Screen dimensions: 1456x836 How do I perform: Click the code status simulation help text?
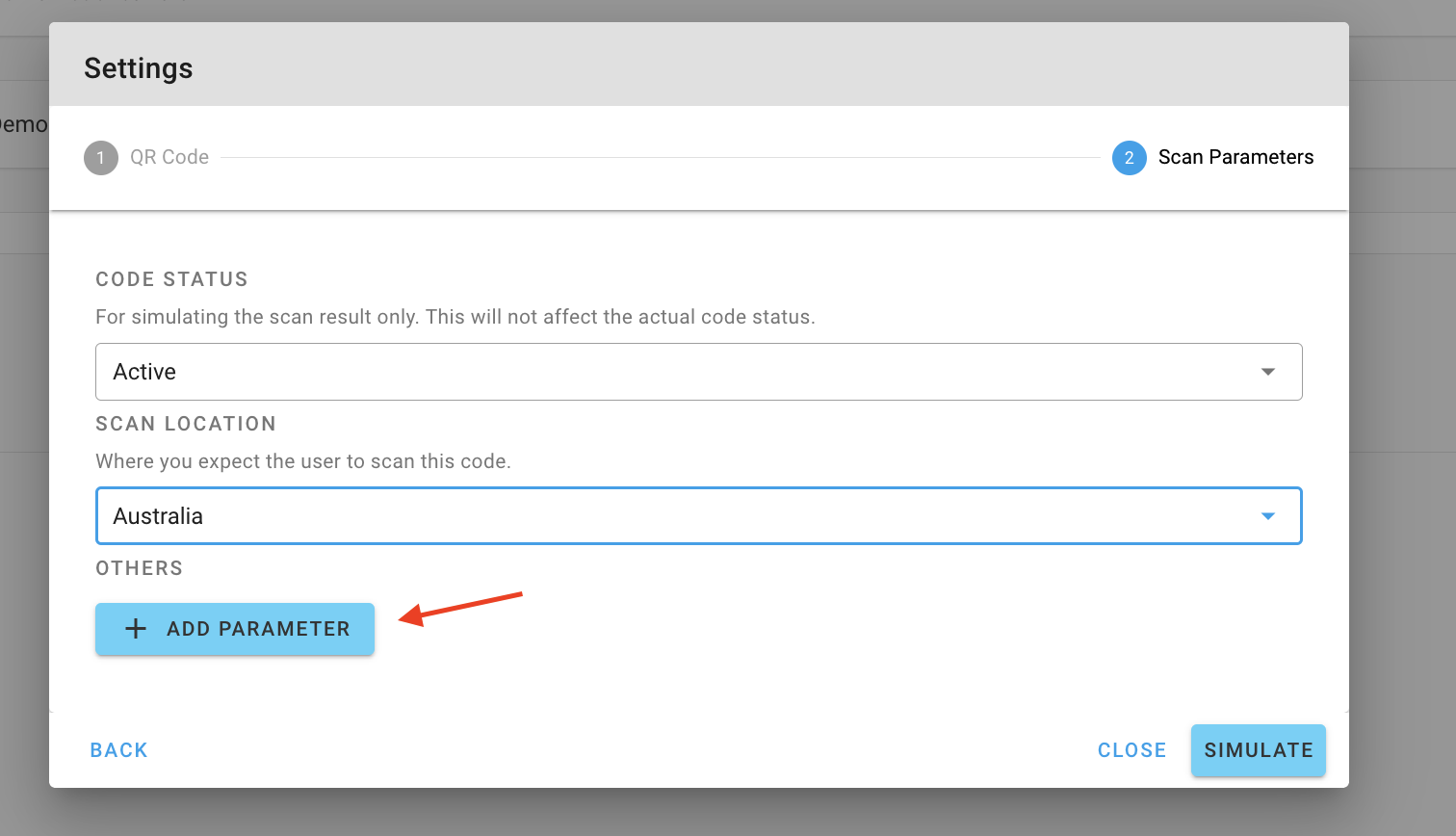455,317
